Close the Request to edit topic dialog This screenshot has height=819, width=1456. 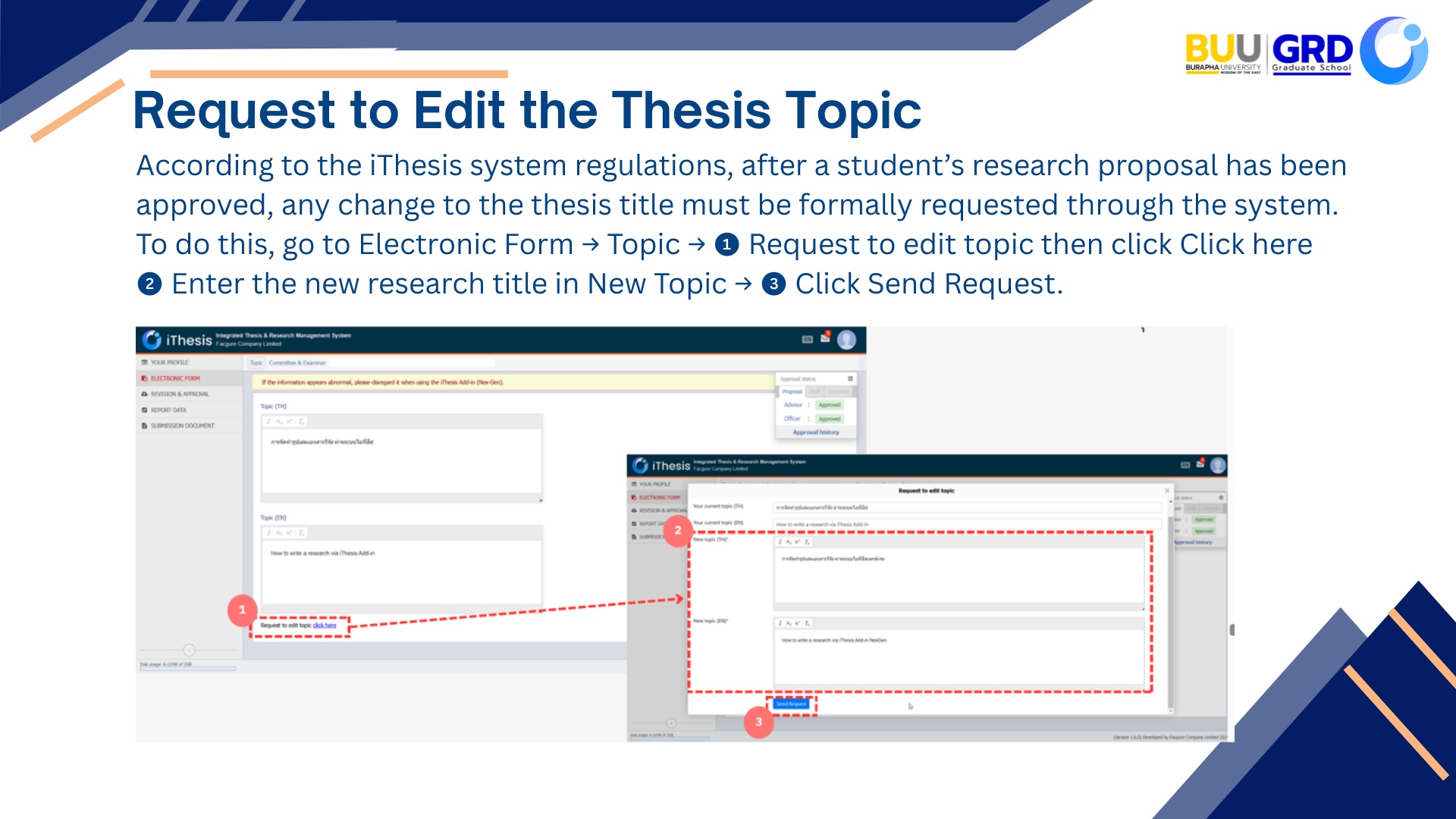1167,491
